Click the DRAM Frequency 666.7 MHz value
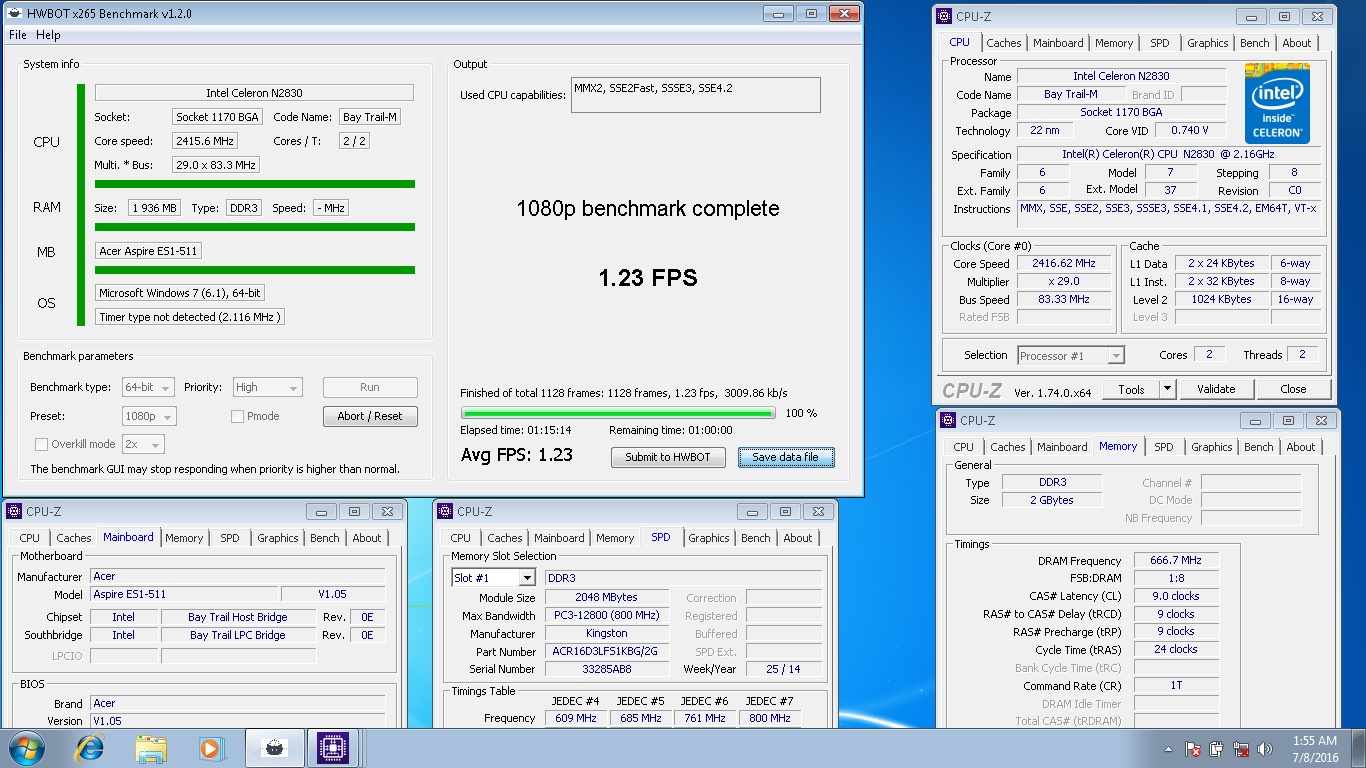 (x=1176, y=561)
